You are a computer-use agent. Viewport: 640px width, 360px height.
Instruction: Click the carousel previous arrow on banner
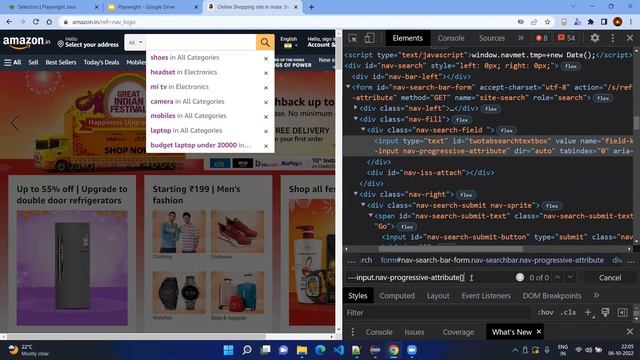tap(16, 123)
